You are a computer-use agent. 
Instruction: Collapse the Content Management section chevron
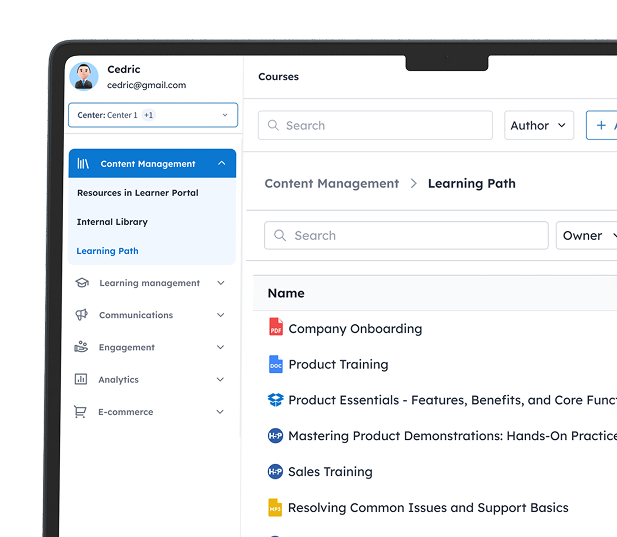click(222, 163)
